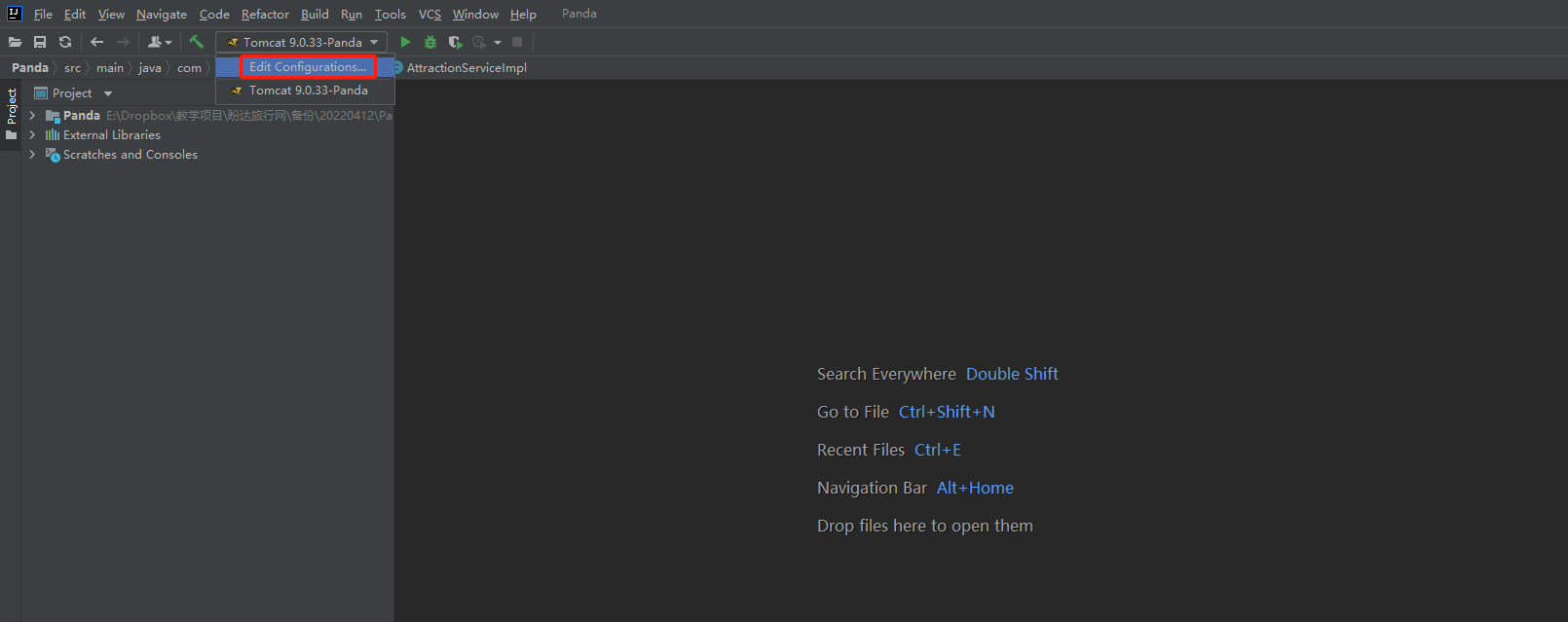Run with Coverage shield icon

coord(455,42)
